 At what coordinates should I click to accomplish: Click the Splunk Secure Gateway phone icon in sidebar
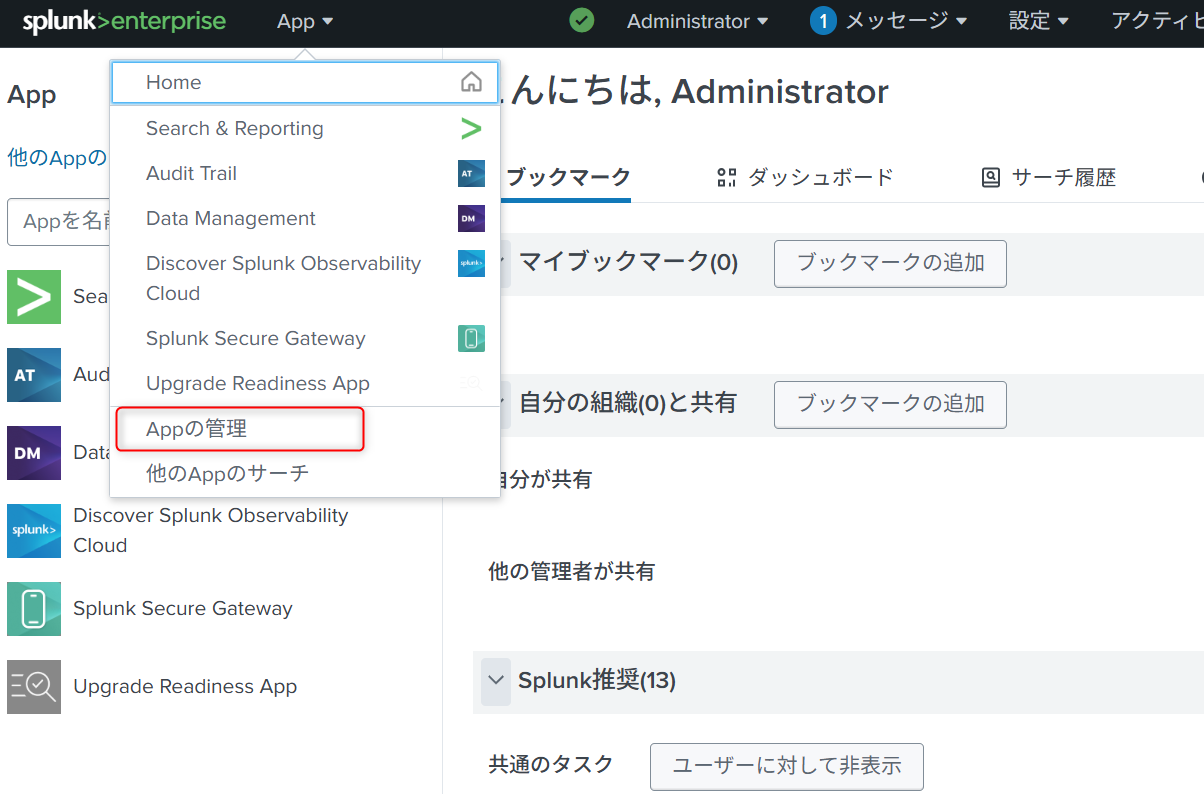pos(34,609)
